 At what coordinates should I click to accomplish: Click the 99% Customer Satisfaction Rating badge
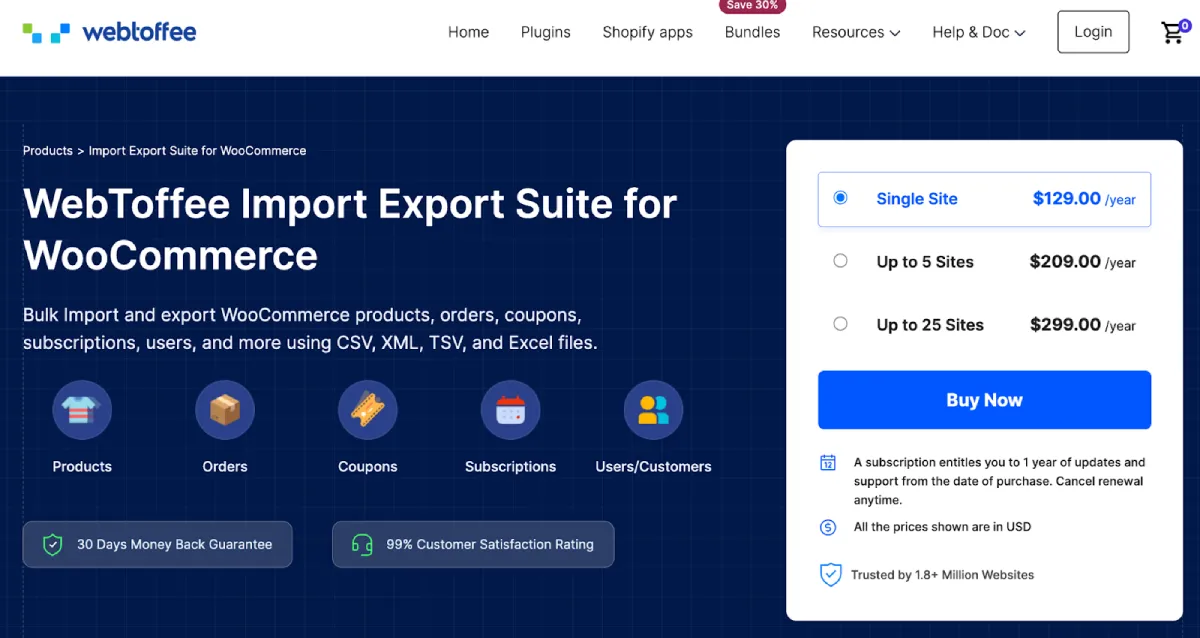[x=473, y=545]
